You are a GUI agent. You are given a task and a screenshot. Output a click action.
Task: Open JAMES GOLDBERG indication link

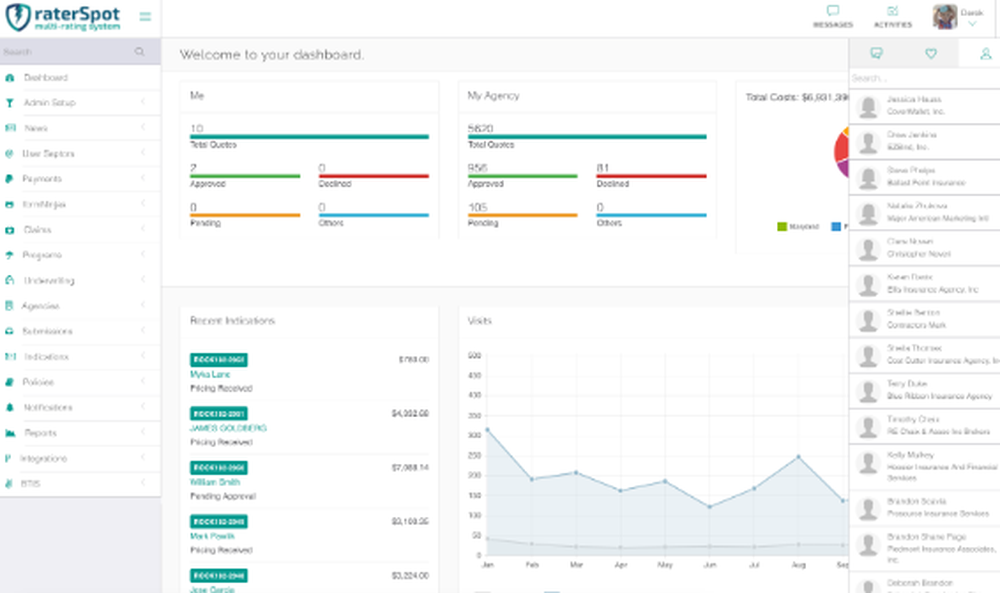pyautogui.click(x=228, y=428)
